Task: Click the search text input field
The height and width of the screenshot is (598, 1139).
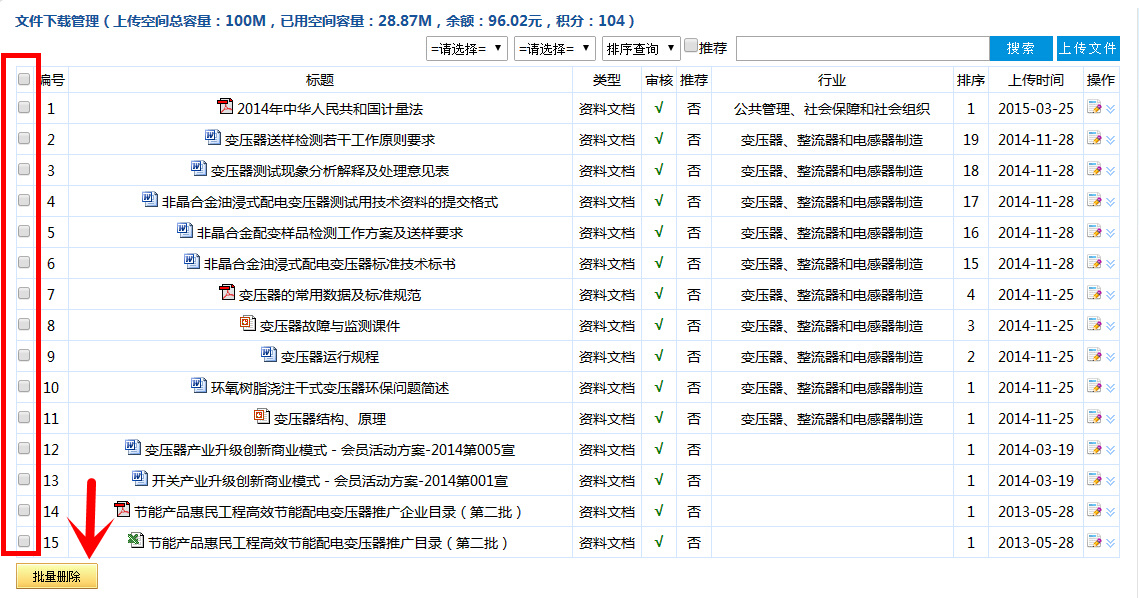Action: pyautogui.click(x=862, y=49)
